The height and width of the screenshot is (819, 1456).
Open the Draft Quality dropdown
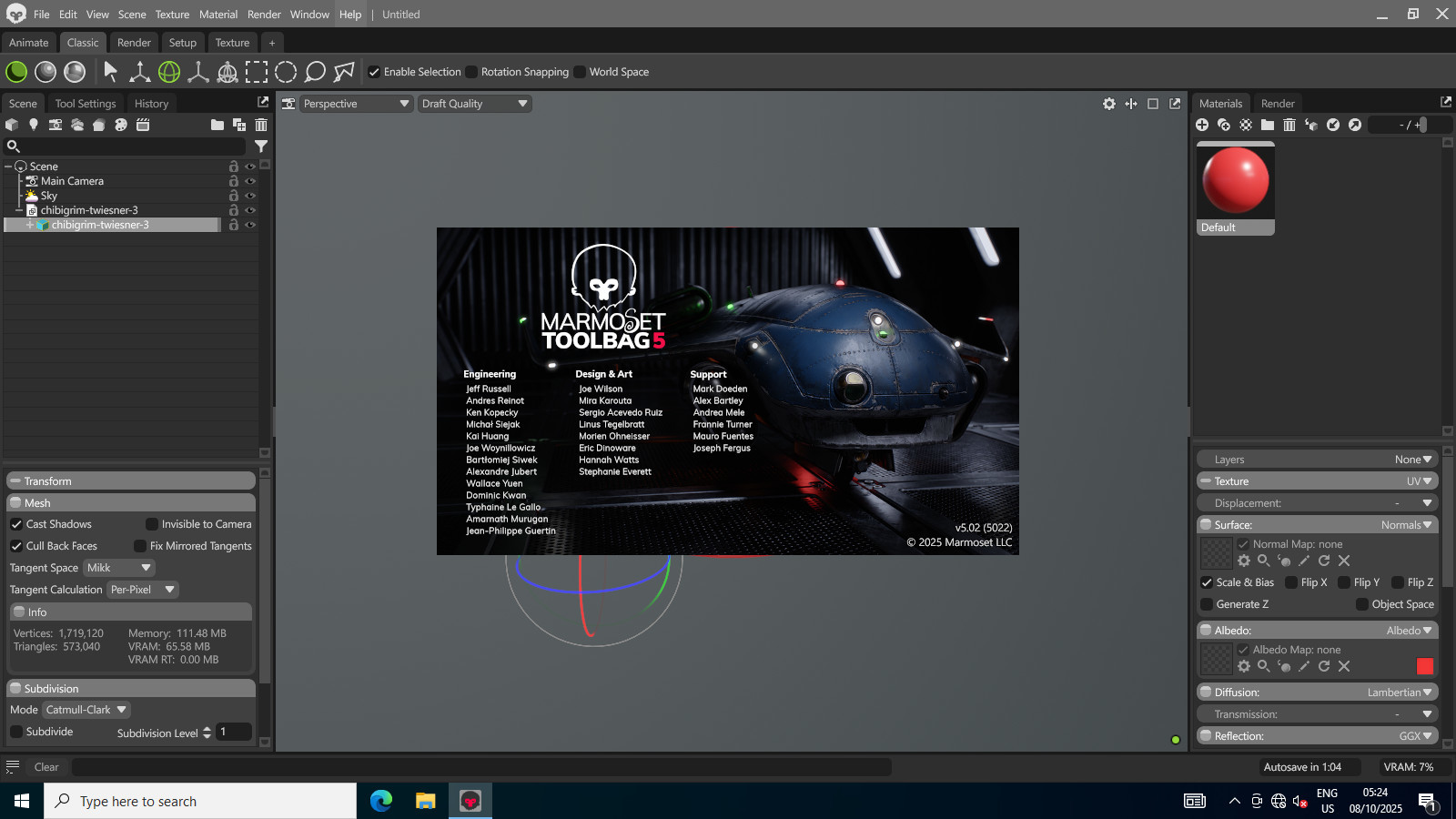(x=474, y=104)
